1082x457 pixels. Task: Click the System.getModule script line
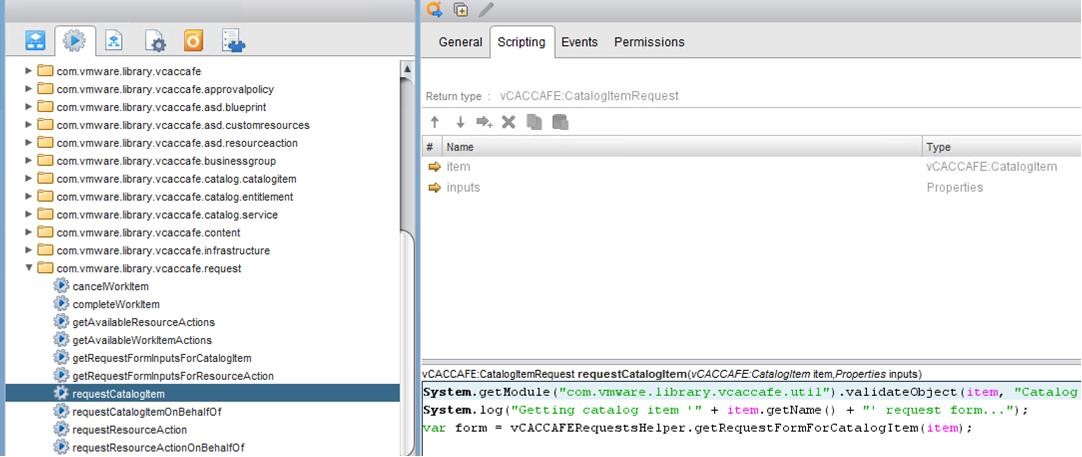tap(751, 392)
